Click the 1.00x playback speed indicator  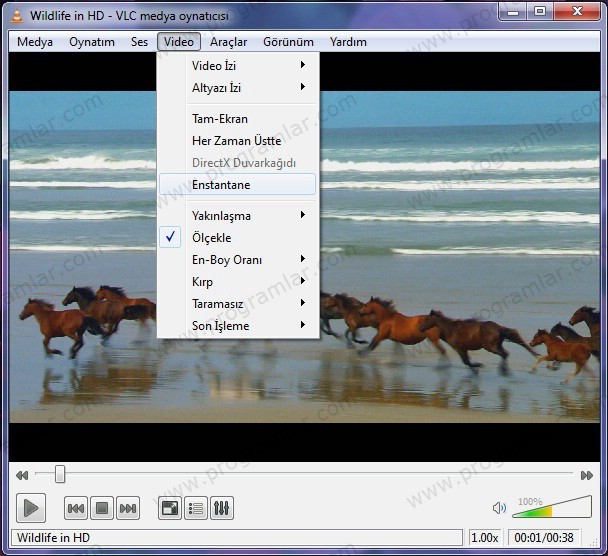[x=485, y=538]
